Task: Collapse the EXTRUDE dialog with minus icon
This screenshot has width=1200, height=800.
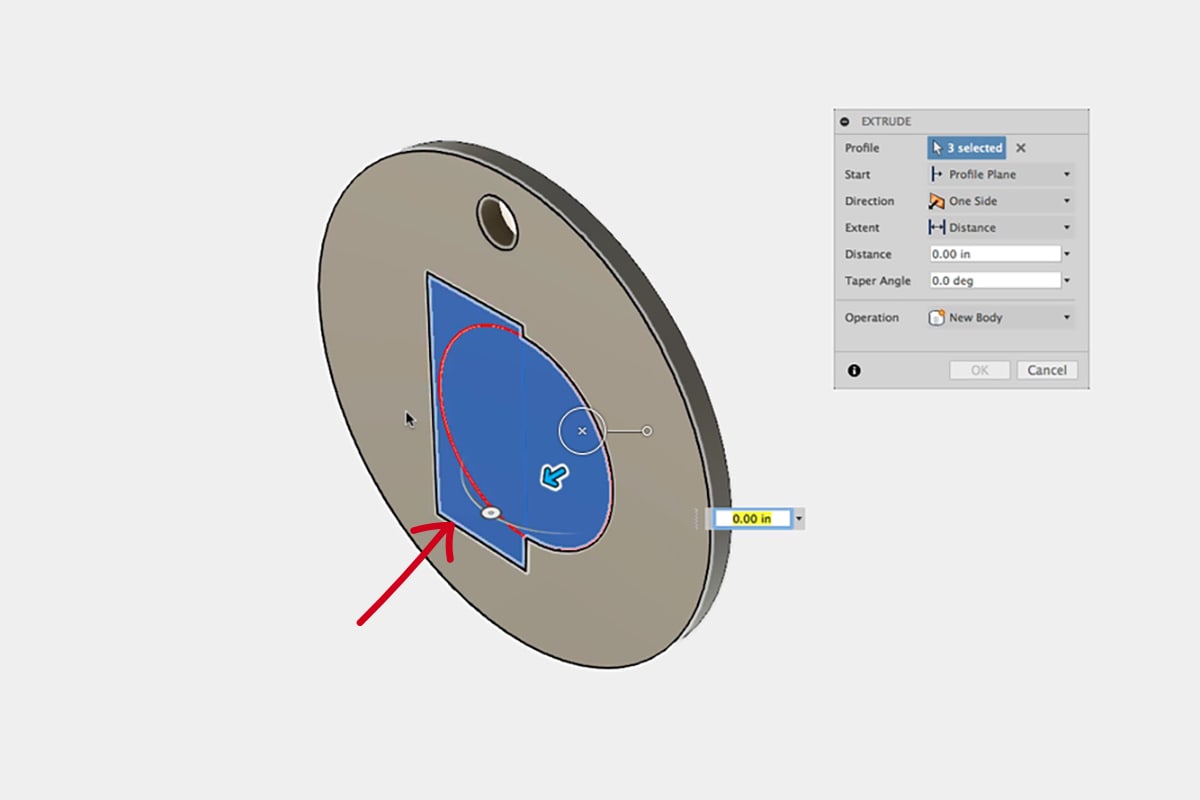Action: [x=845, y=121]
